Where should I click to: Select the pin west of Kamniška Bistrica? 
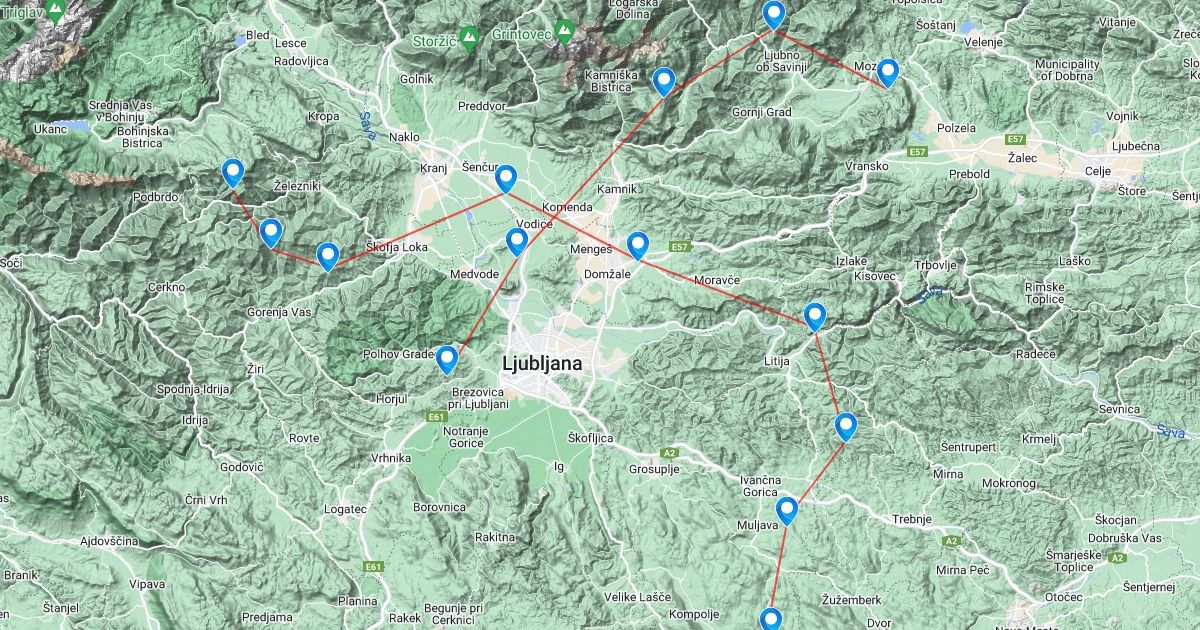point(663,82)
